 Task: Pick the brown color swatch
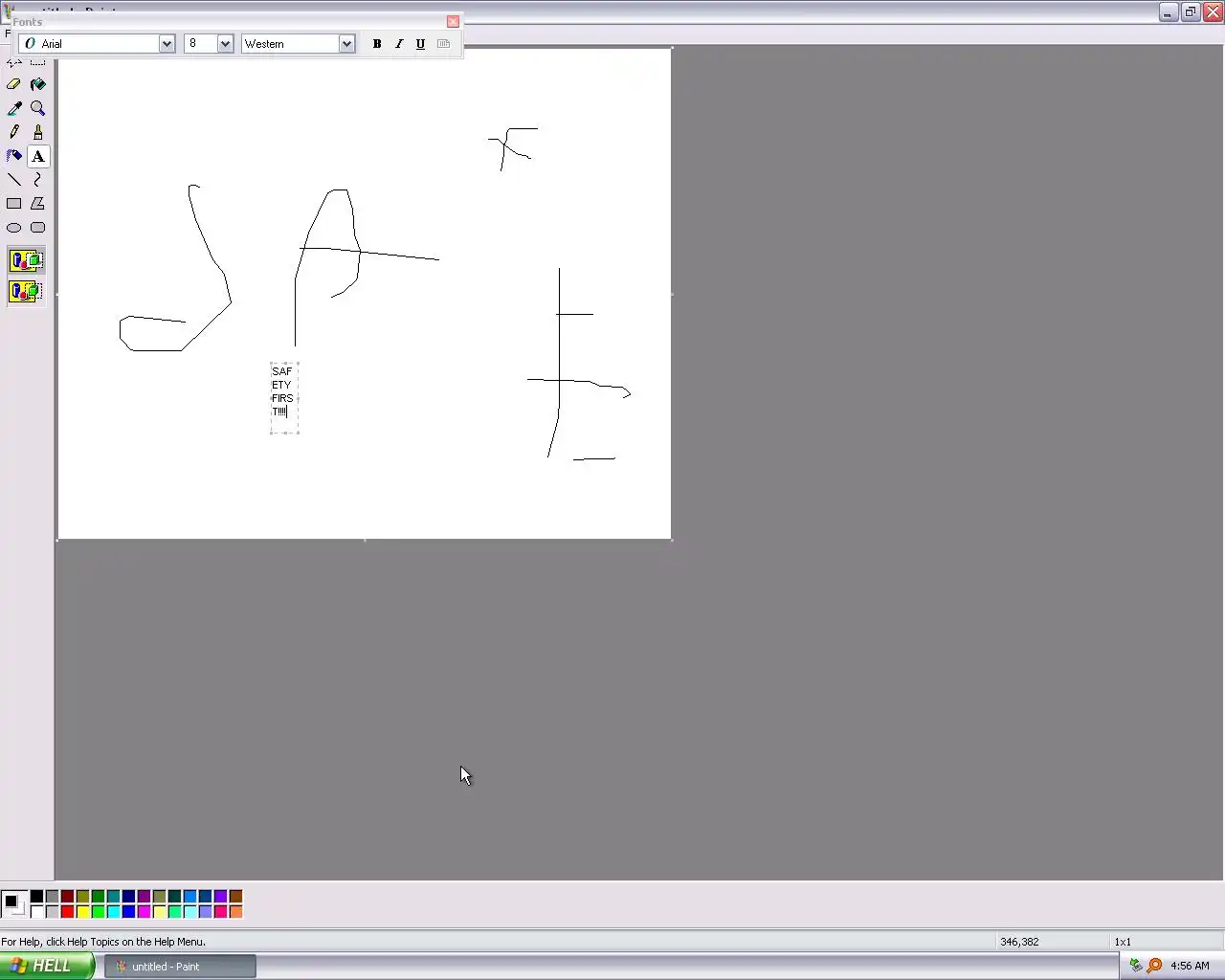coord(235,897)
